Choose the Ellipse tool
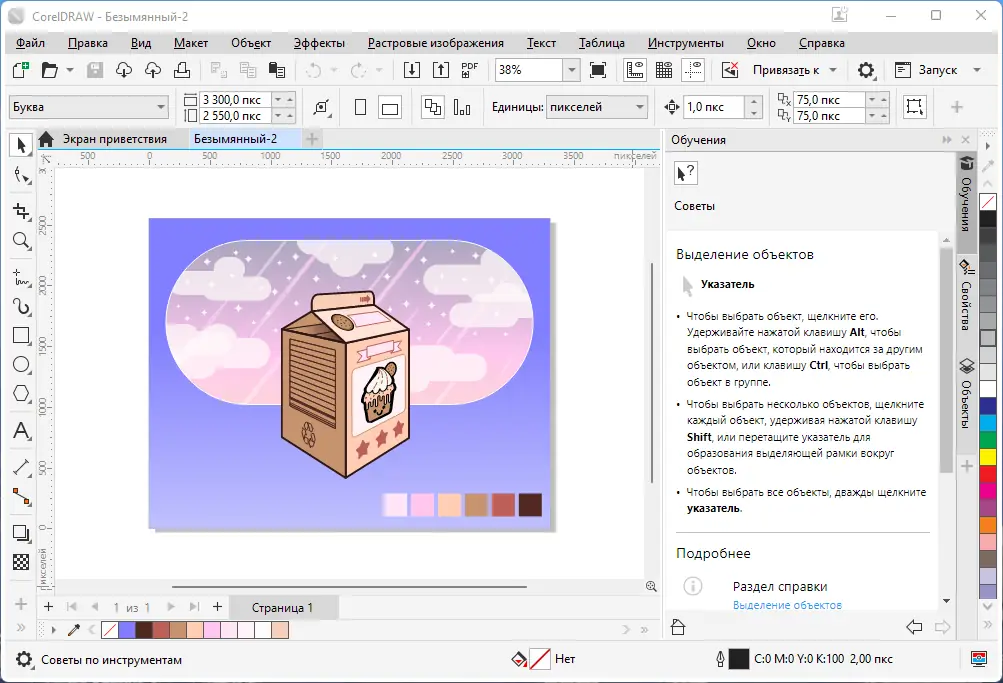This screenshot has height=683, width=1003. (21, 365)
